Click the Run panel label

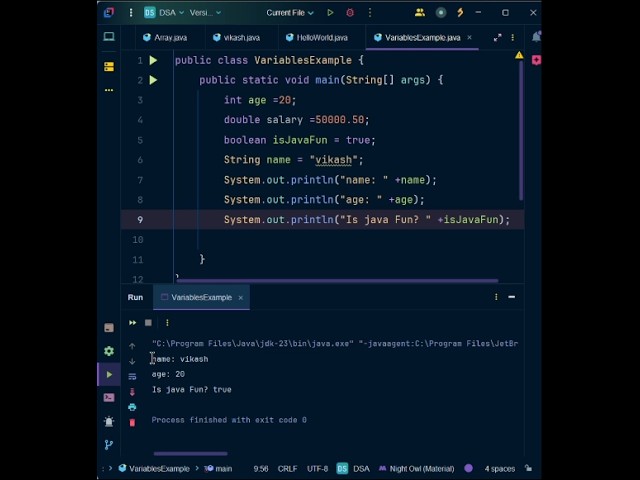click(x=135, y=298)
